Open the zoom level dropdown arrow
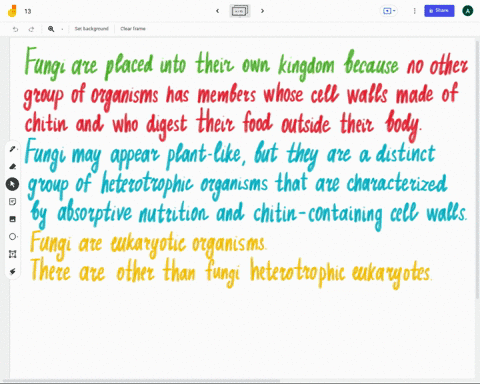The width and height of the screenshot is (480, 384). 62,29
